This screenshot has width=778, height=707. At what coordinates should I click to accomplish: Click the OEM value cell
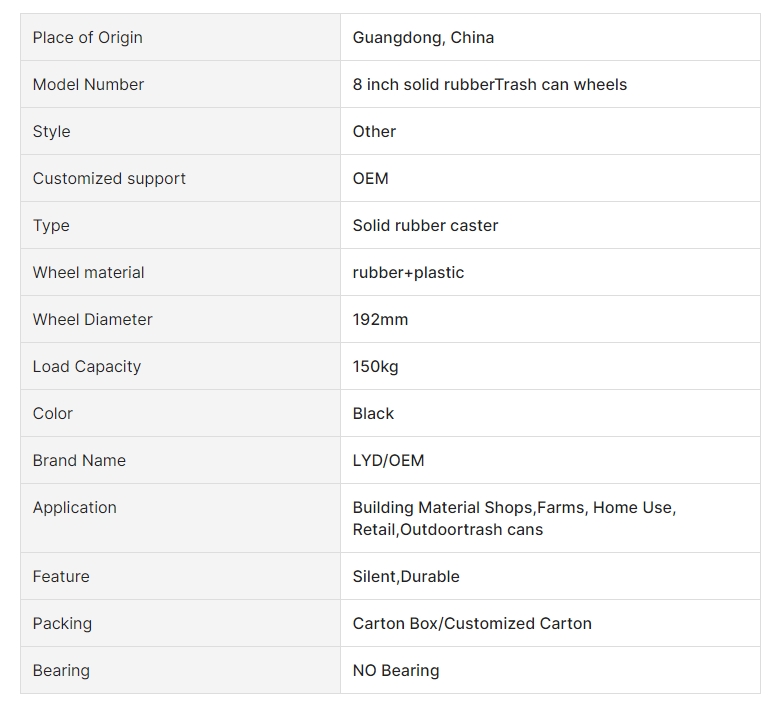coord(550,178)
